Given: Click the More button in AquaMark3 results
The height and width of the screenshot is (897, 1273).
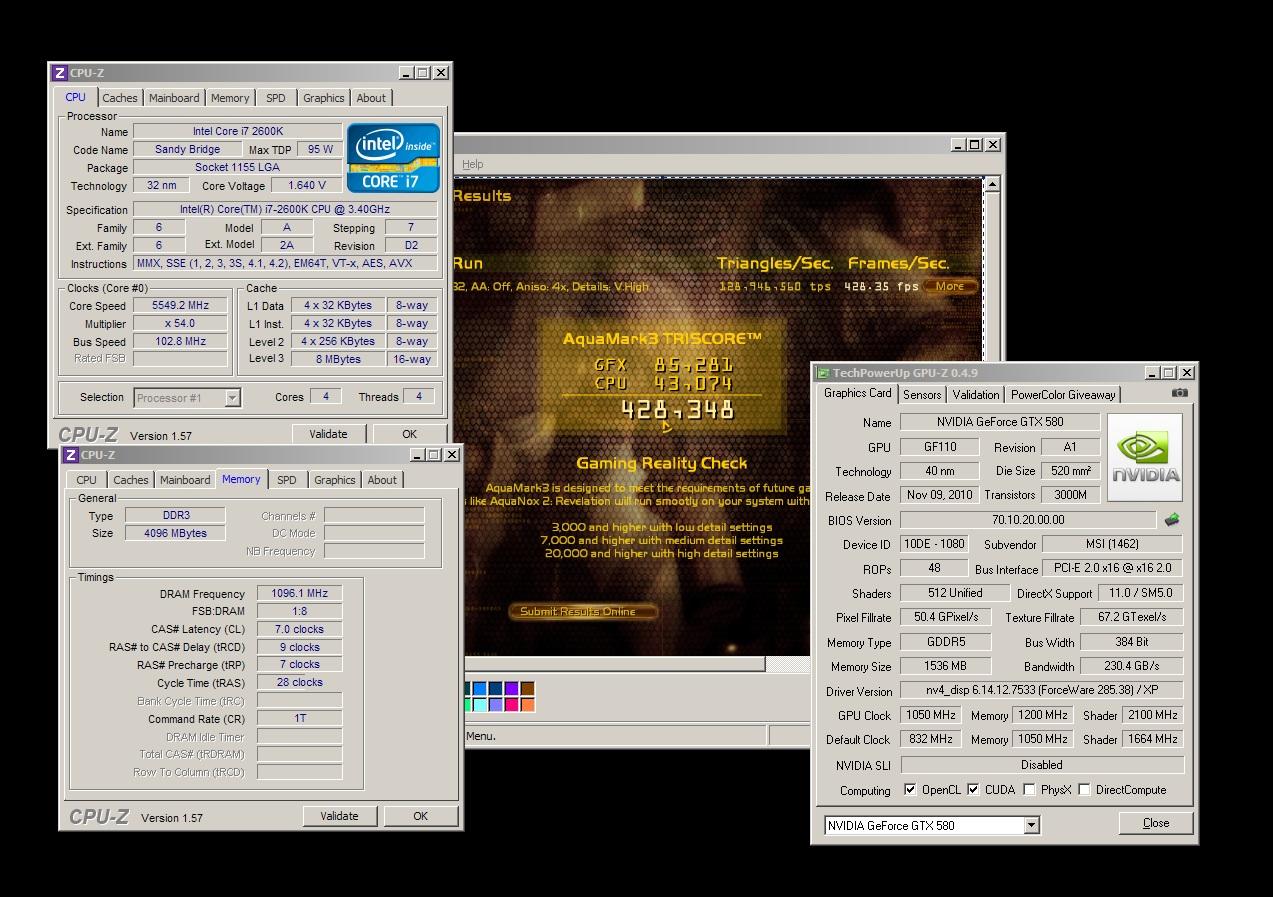Looking at the screenshot, I should tap(950, 286).
